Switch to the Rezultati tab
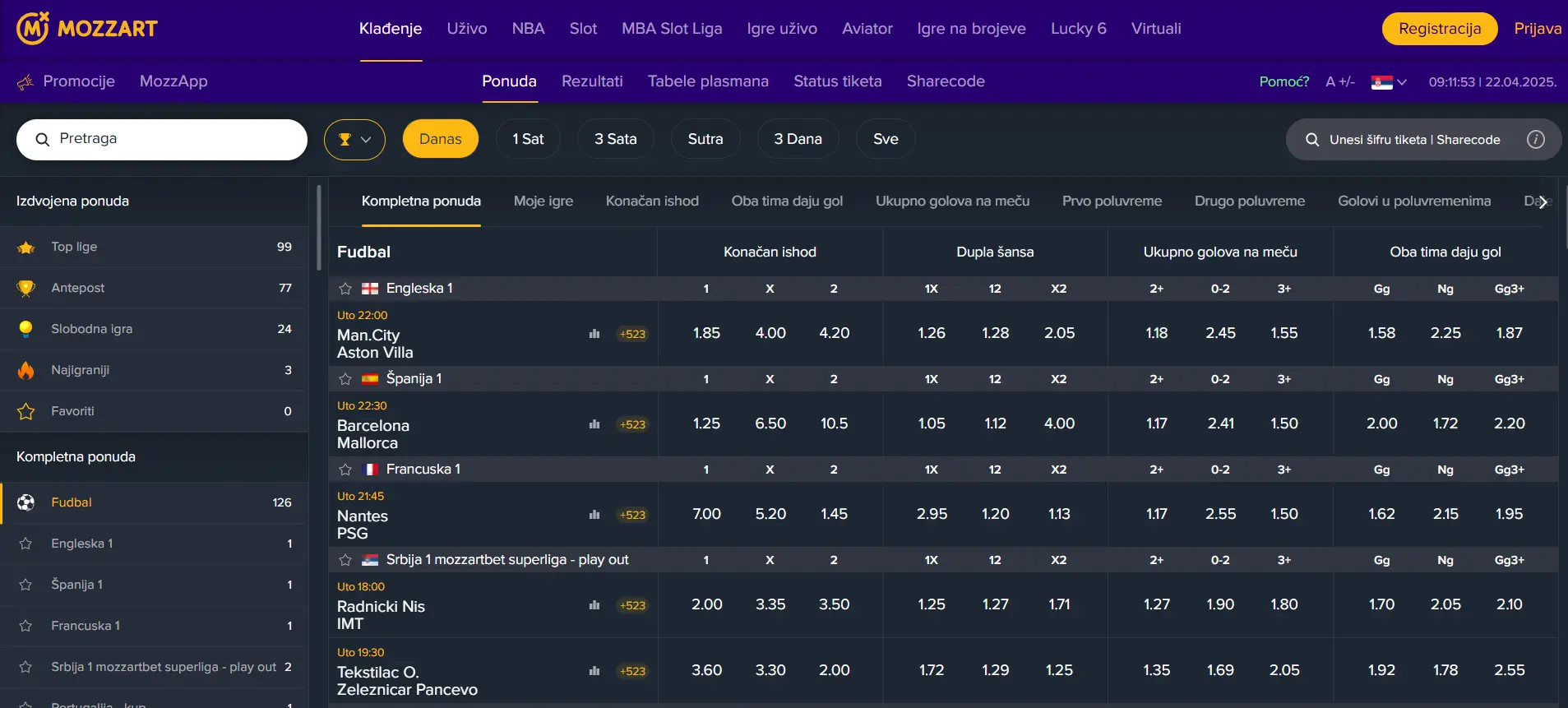The width and height of the screenshot is (1568, 708). 592,81
